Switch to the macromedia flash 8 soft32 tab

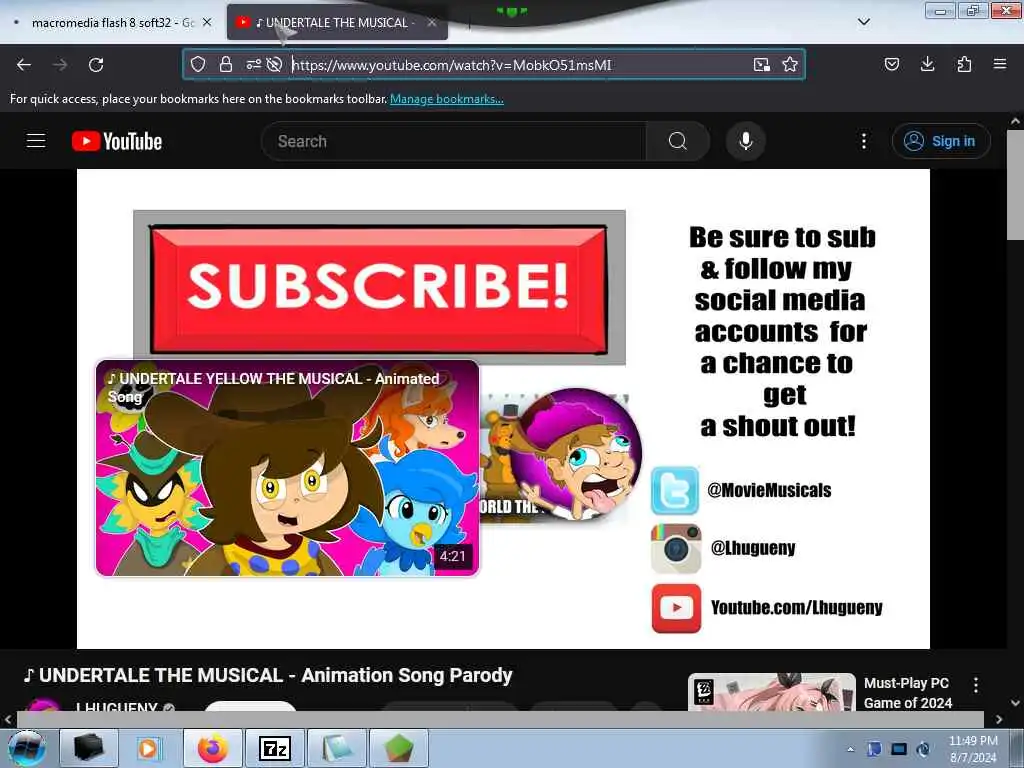(x=112, y=22)
